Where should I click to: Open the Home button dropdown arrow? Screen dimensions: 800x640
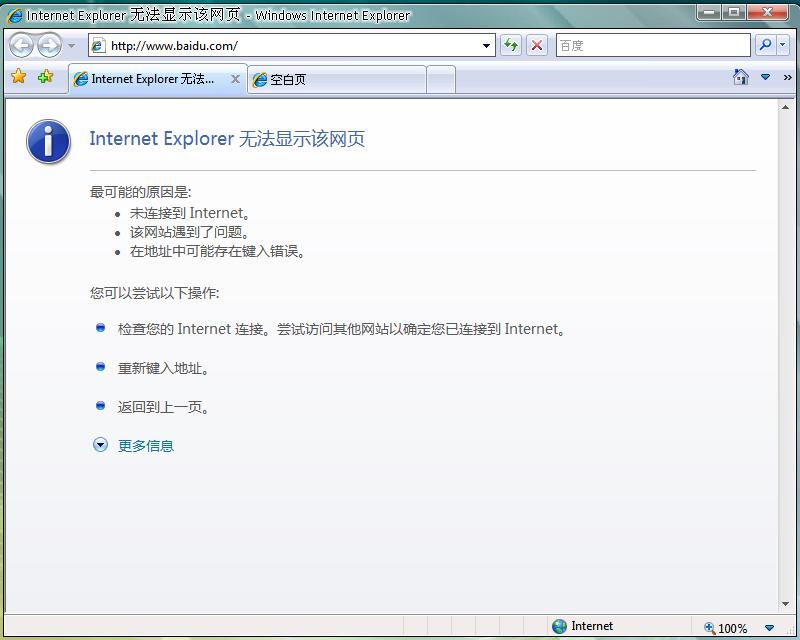pos(765,77)
